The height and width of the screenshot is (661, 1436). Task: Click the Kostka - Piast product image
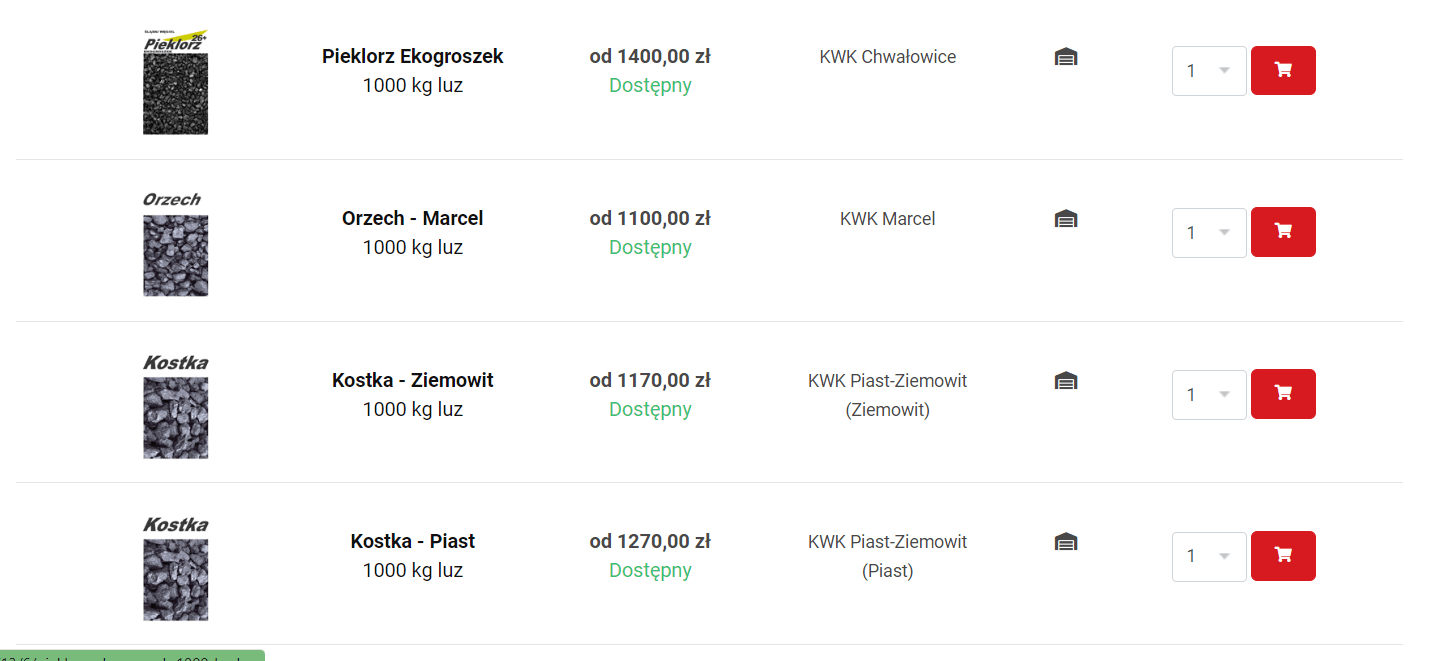175,569
